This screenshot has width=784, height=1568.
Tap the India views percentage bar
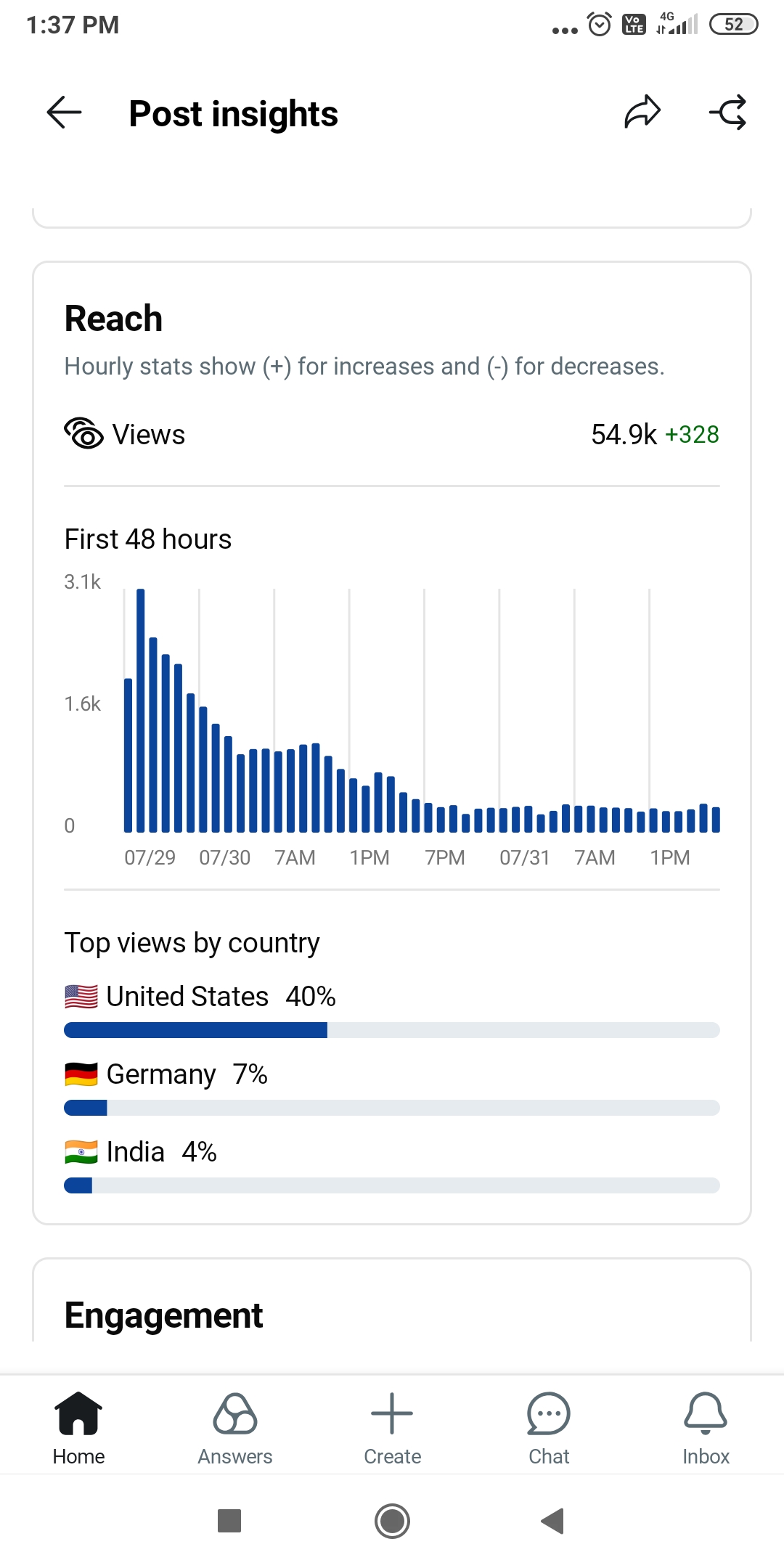pyautogui.click(x=392, y=1185)
